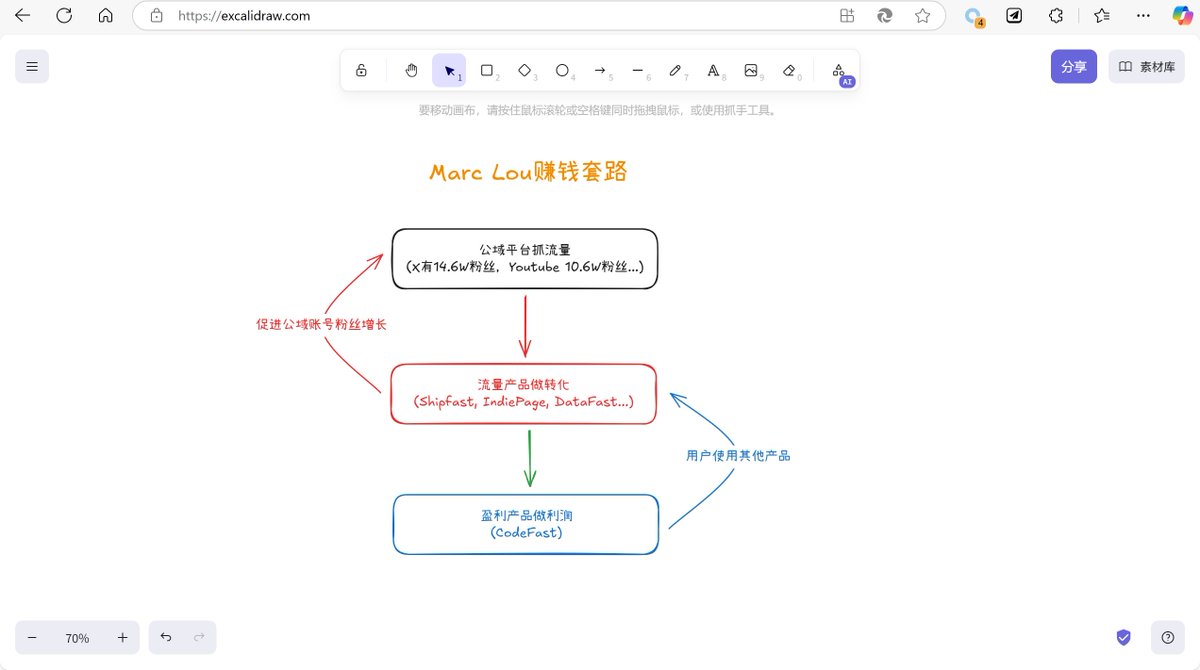The height and width of the screenshot is (670, 1200).
Task: Select the Arrow tool
Action: coord(600,70)
